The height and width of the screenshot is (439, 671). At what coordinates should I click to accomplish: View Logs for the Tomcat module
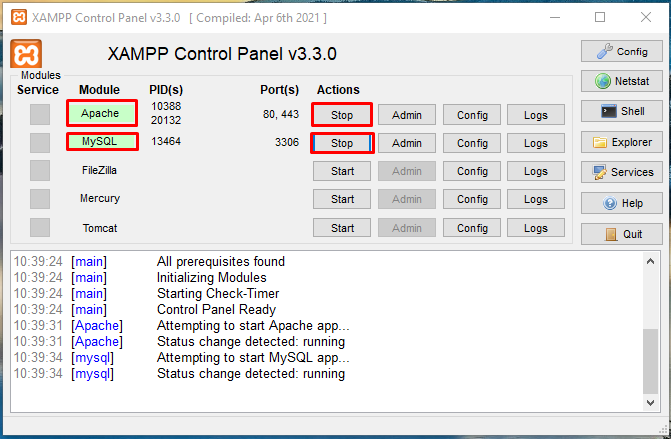[x=536, y=228]
